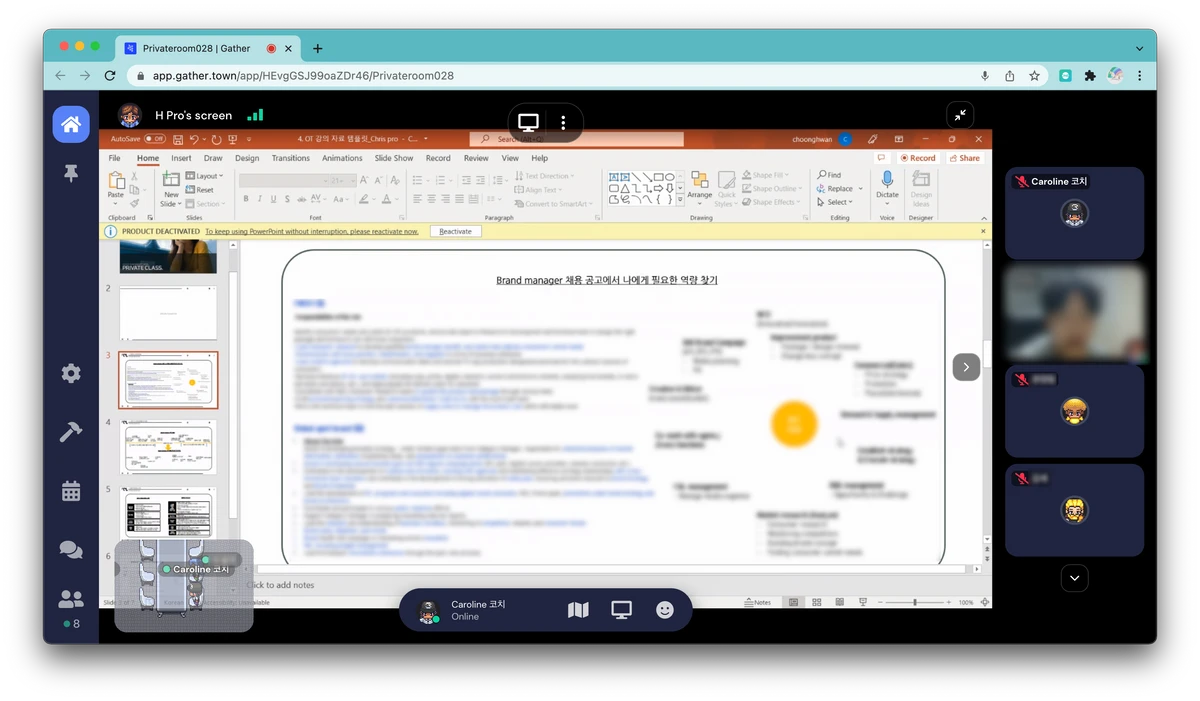Click the Underline formatting button
Screen dimensions: 1200x701
point(272,199)
